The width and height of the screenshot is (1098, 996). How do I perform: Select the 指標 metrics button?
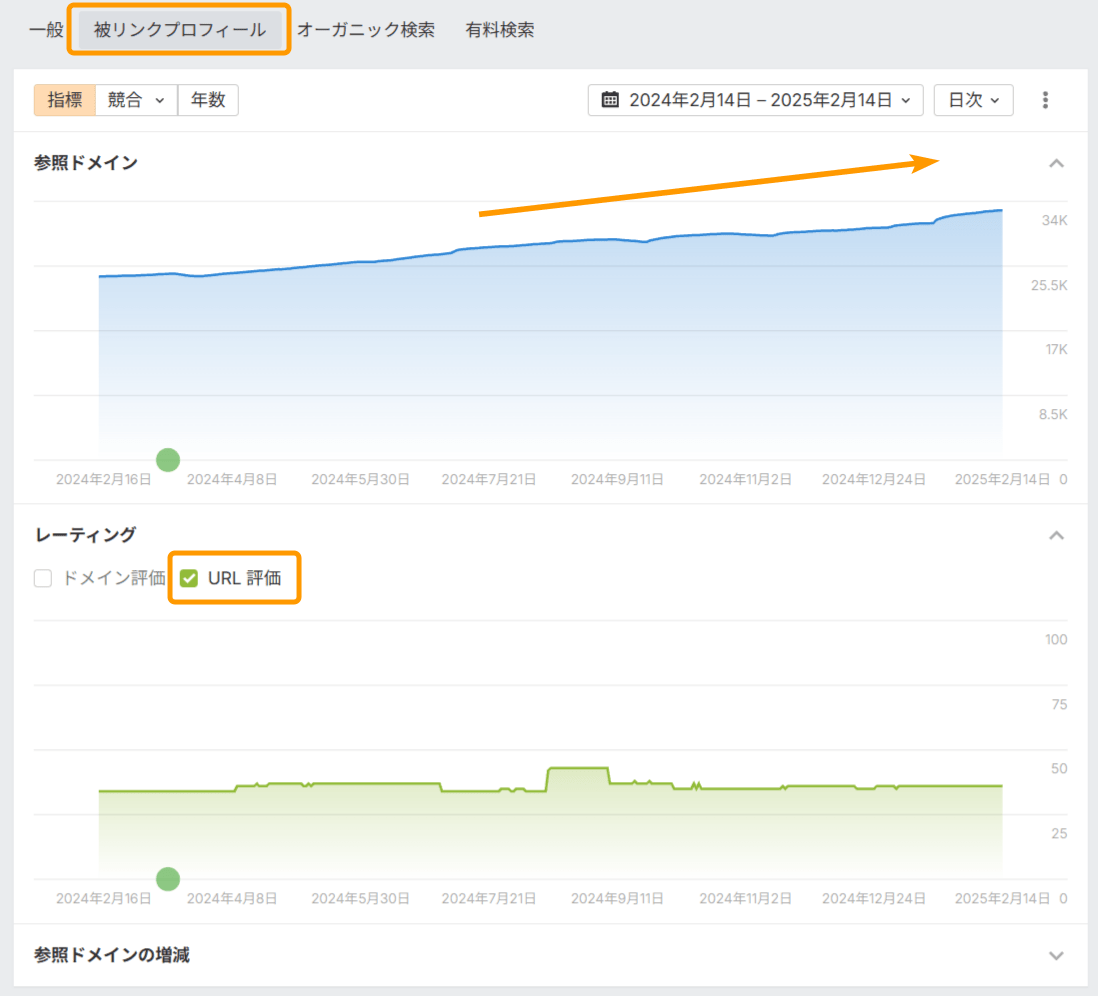coord(64,100)
